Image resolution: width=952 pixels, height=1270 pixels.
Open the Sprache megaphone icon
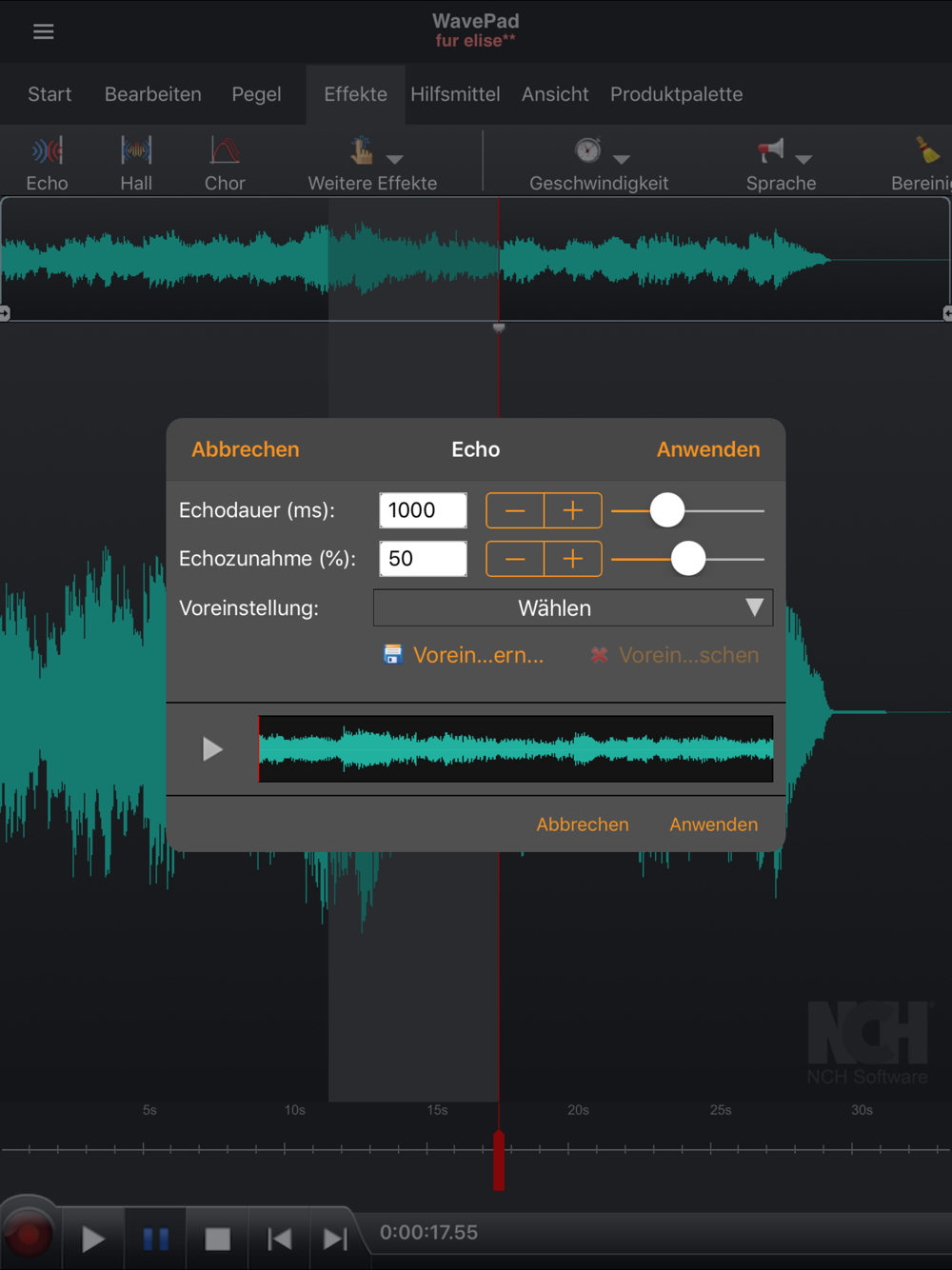point(770,150)
